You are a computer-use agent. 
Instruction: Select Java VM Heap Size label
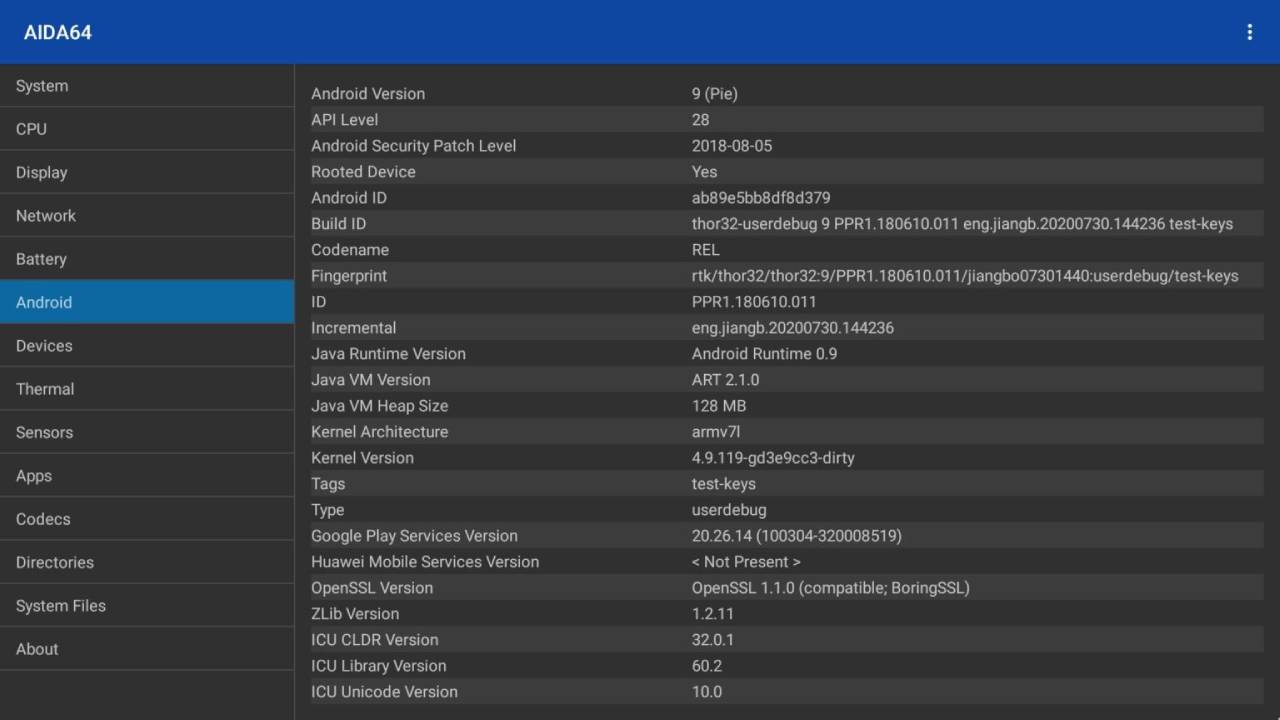(x=379, y=406)
